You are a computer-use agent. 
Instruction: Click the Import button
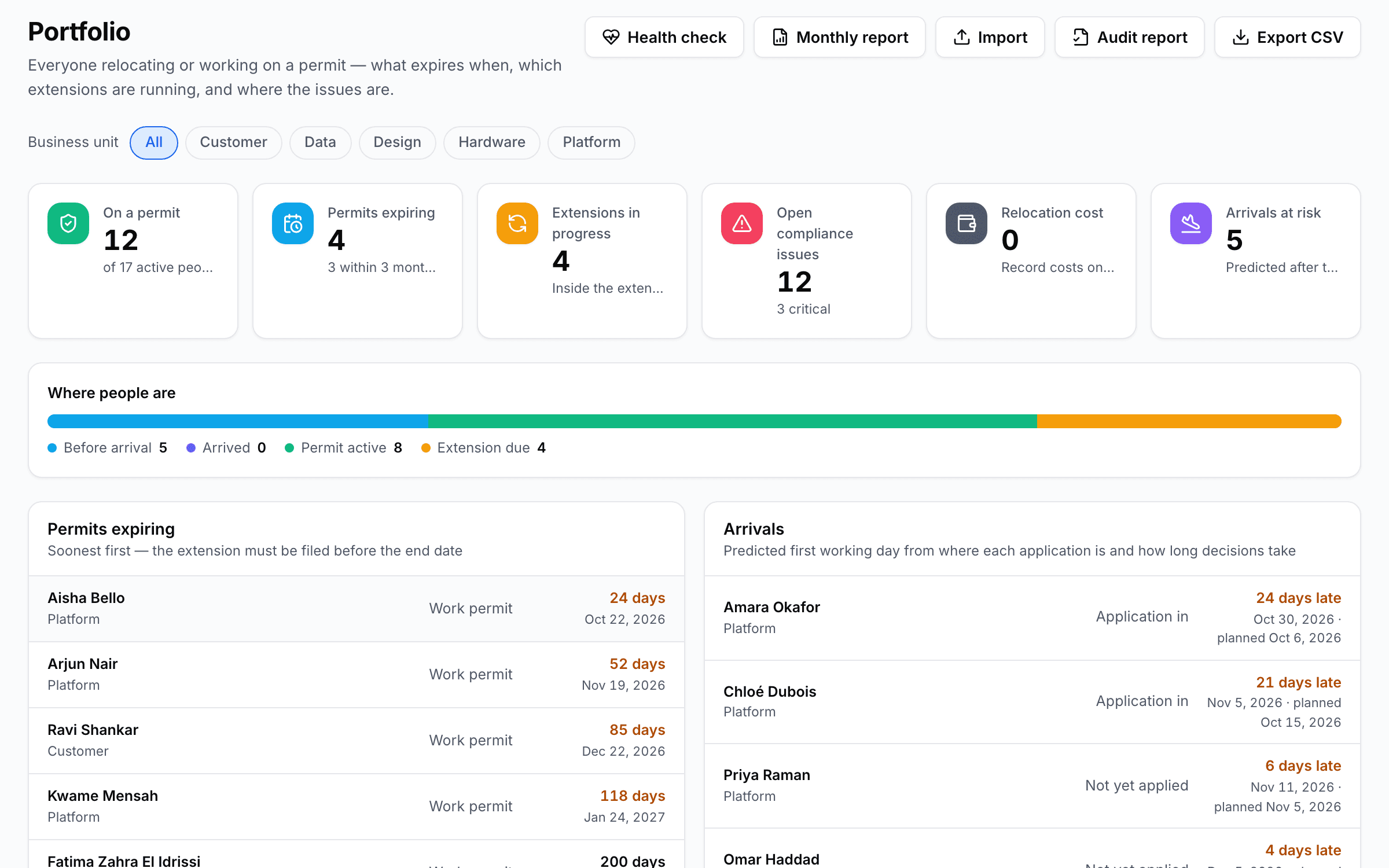(990, 37)
